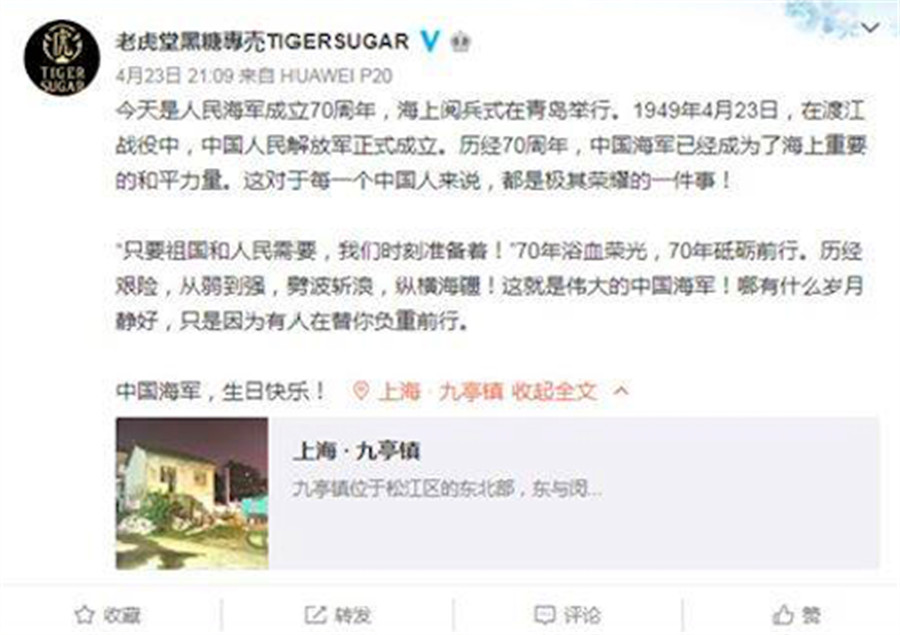The height and width of the screenshot is (635, 900).
Task: Click the repost arrow icon
Action: [x=315, y=615]
